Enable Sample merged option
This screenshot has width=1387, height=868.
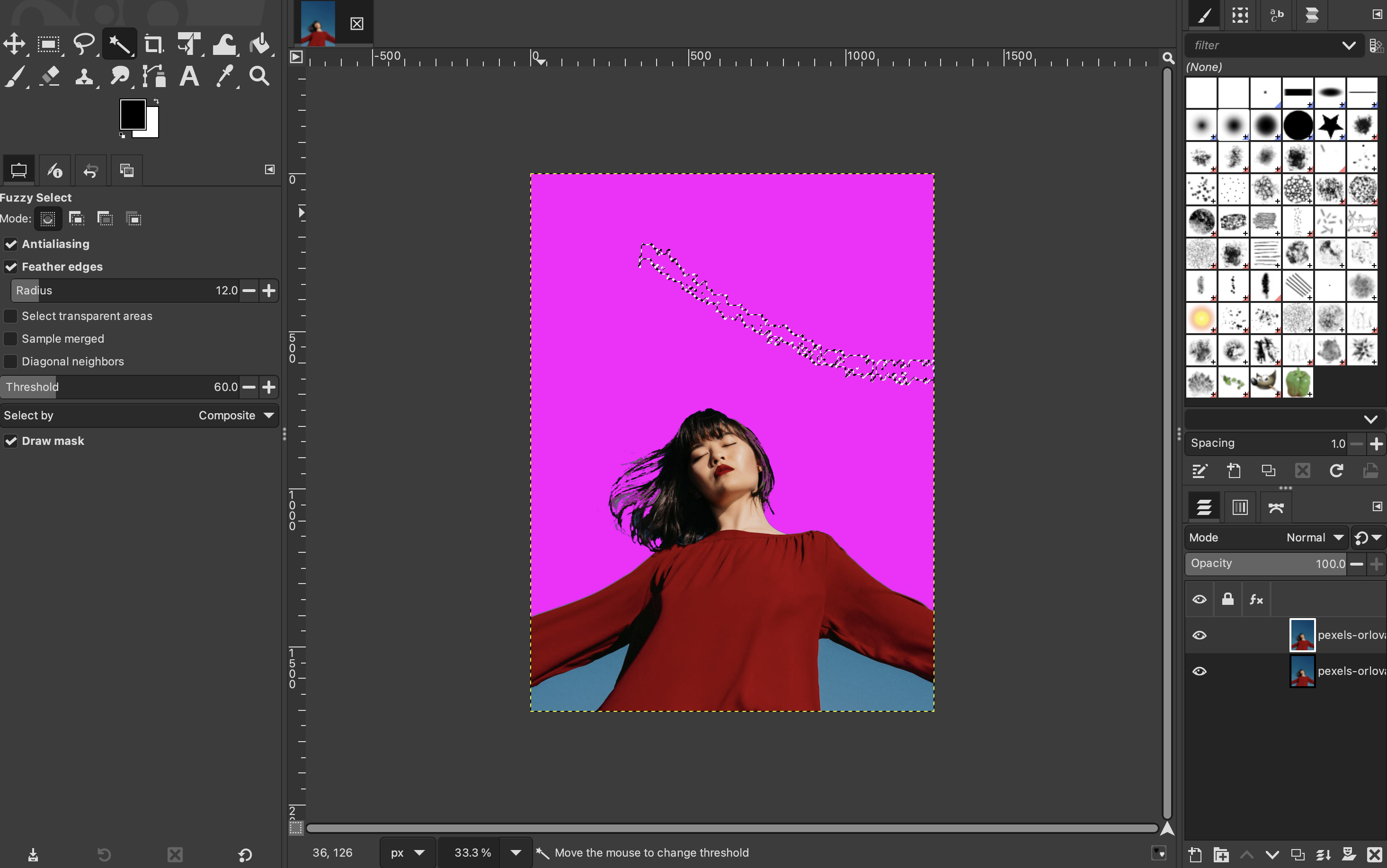coord(11,339)
